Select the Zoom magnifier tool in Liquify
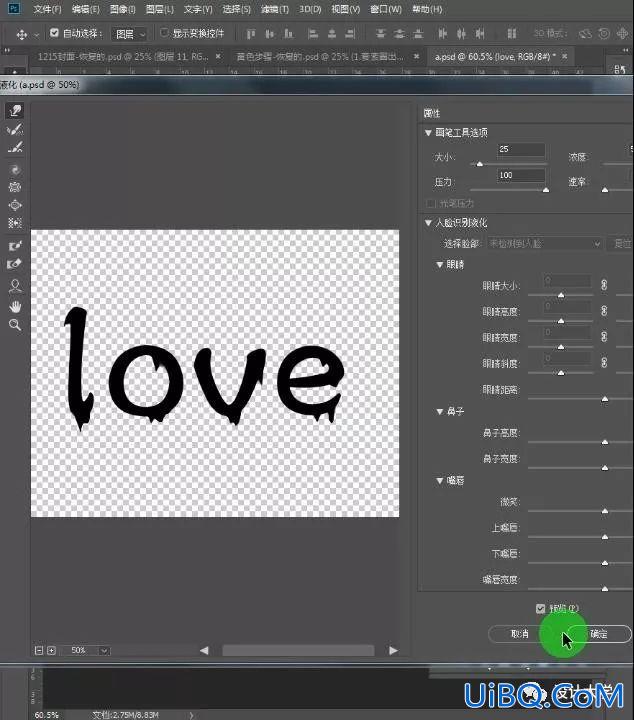Screen dimensions: 634x720 15,325
